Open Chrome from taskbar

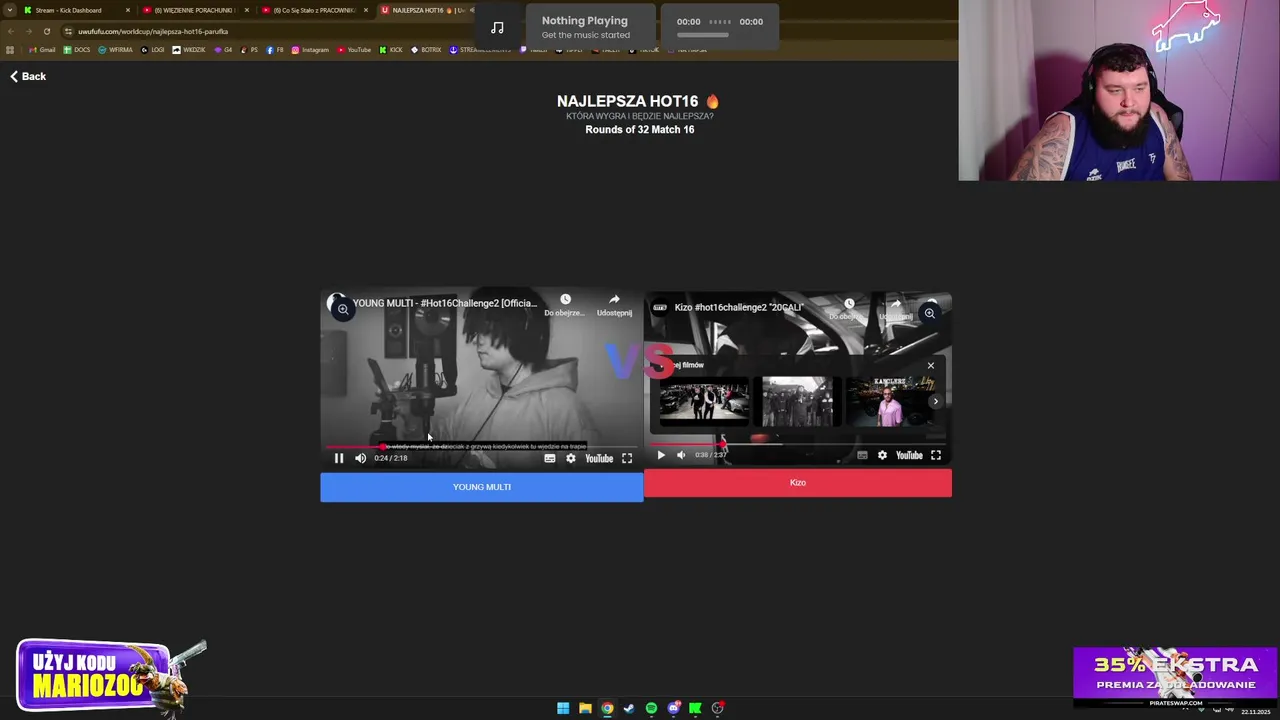click(607, 708)
